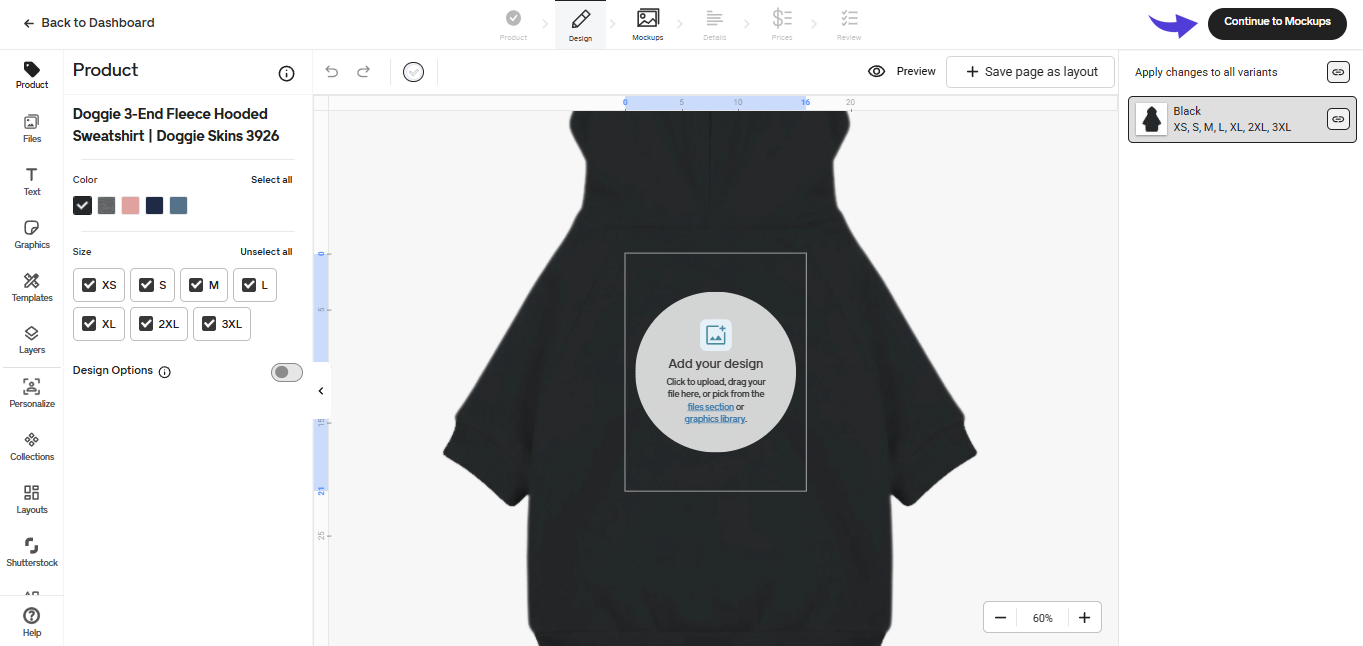Select the Text tool in sidebar
The height and width of the screenshot is (646, 1363).
coord(32,182)
